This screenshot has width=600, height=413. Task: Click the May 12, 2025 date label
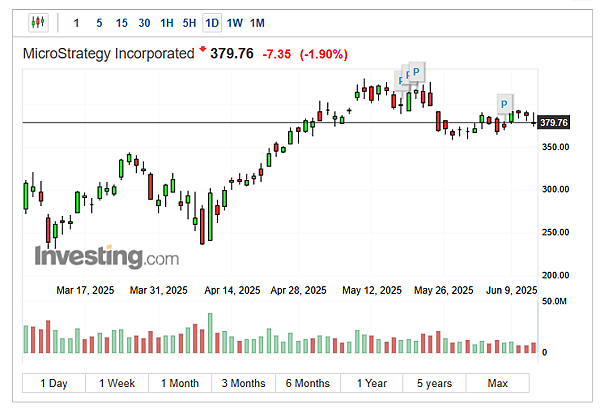coord(372,291)
